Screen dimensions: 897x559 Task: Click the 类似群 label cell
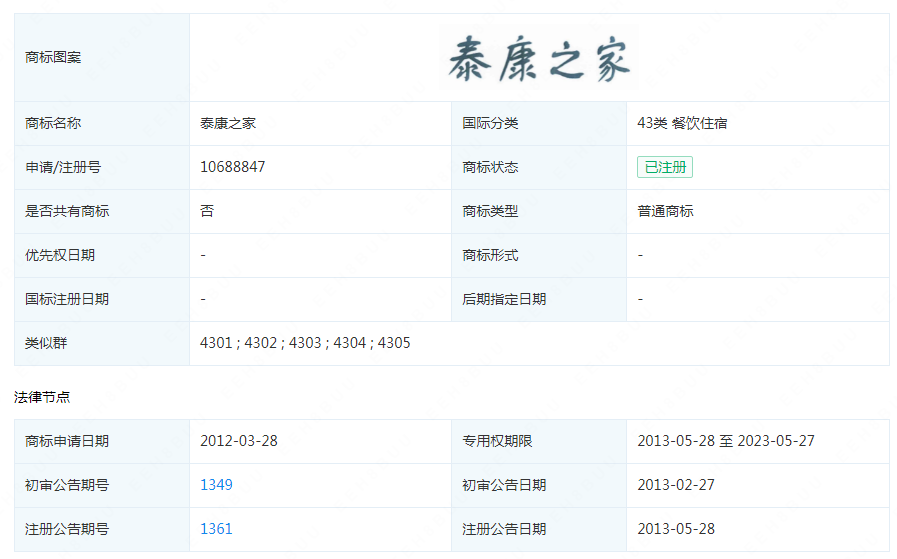(102, 343)
